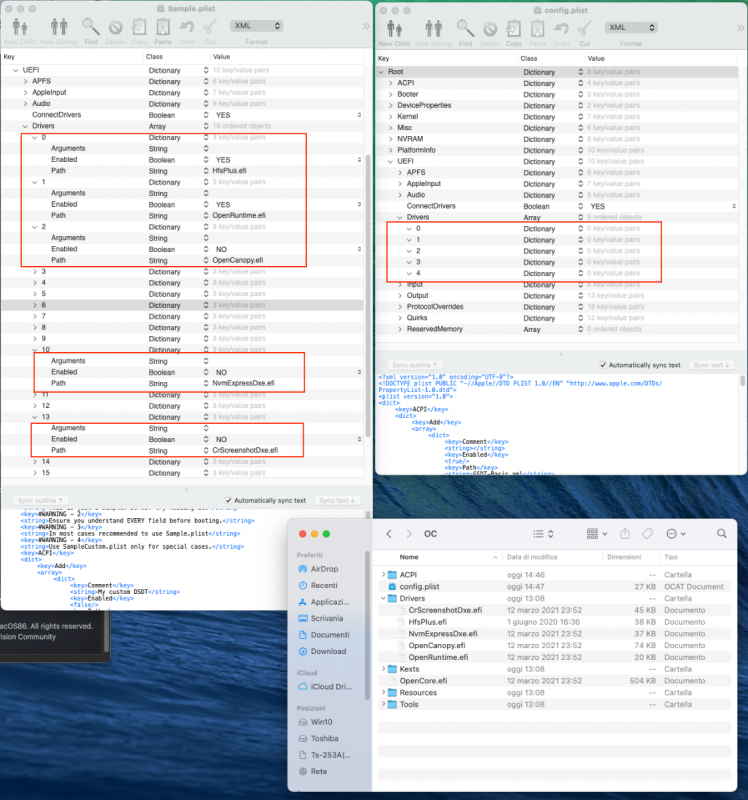This screenshot has width=748, height=800.
Task: Expand Kexts folder in Finder
Action: [383, 668]
